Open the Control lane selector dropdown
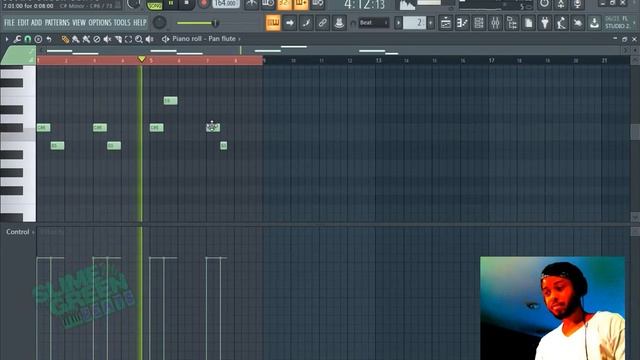Viewport: 640px width, 360px height. [x=20, y=232]
